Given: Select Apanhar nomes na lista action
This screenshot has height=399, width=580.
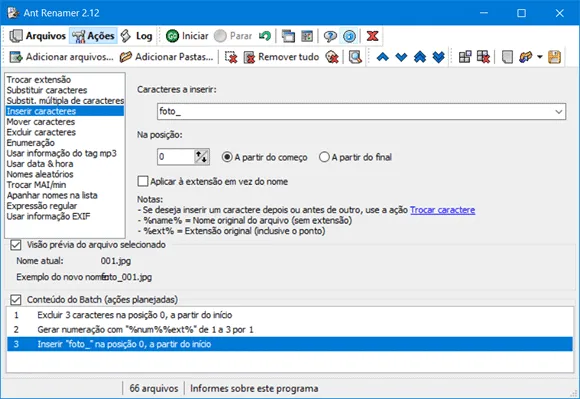Looking at the screenshot, I should (65, 195).
